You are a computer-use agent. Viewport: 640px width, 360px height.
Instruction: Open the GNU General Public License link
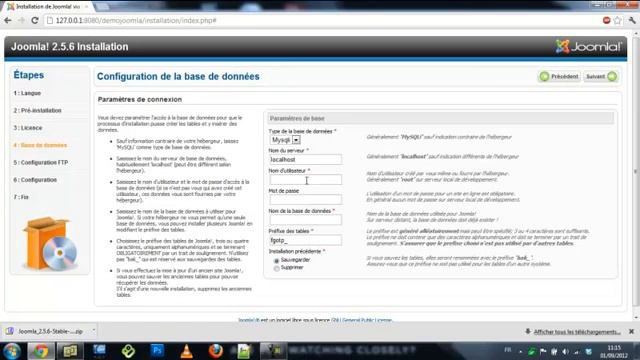point(362,320)
